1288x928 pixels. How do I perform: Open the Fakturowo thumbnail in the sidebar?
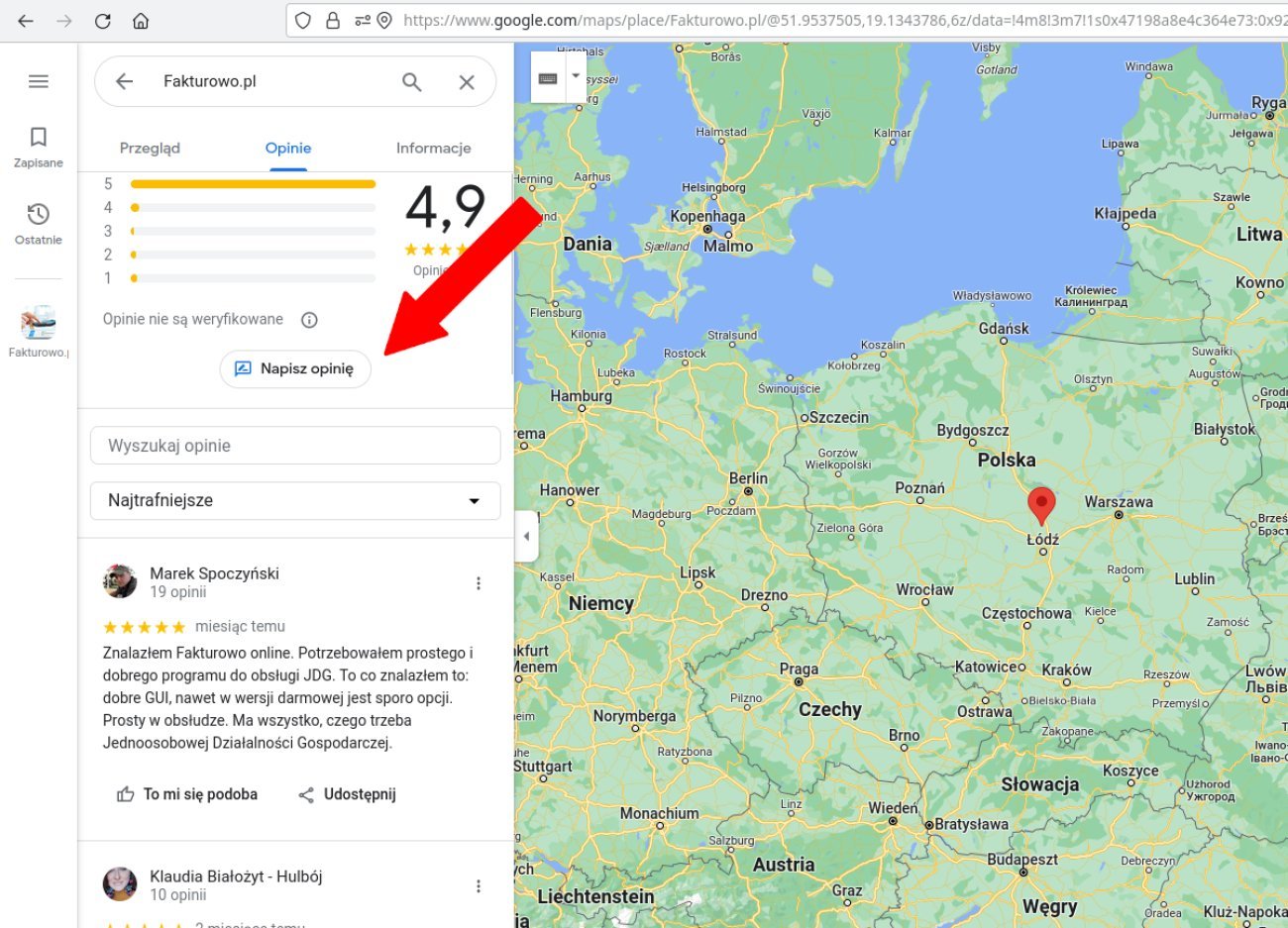tap(39, 323)
